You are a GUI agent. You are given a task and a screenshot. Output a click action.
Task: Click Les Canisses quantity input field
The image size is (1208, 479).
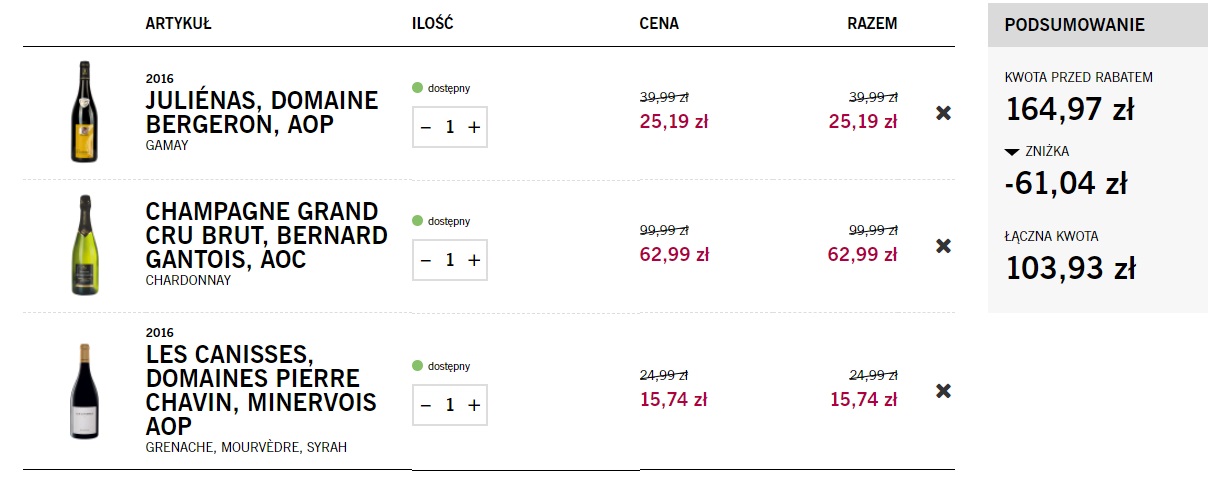450,405
